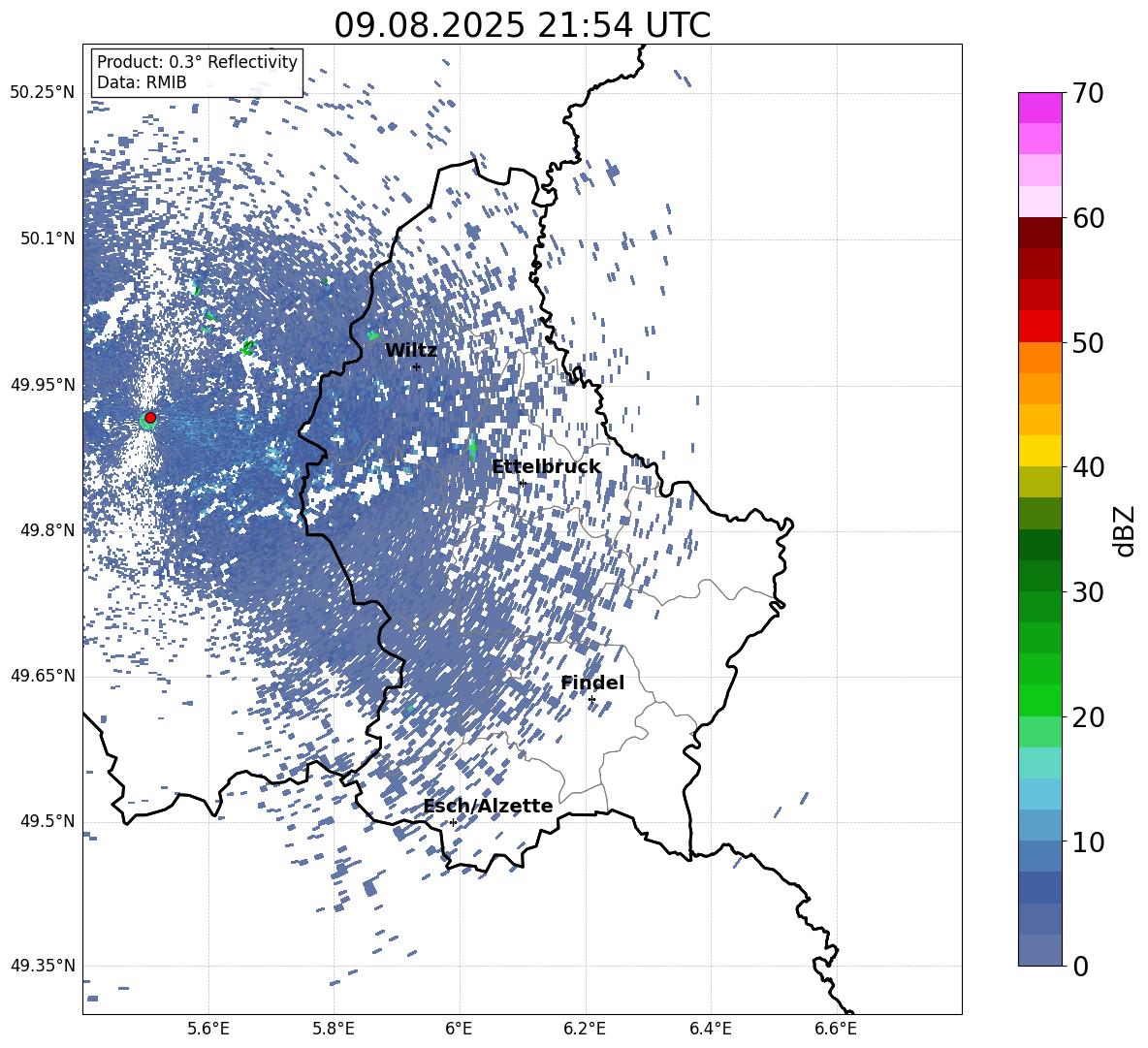The height and width of the screenshot is (1048, 1148).
Task: Click the green echo north of Ettelbruck
Action: point(471,446)
